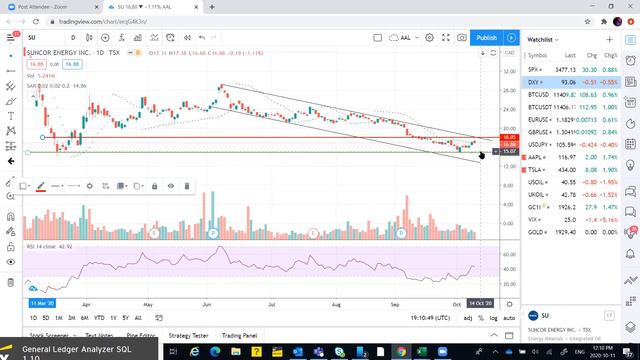This screenshot has width=640, height=360.
Task: Select the 1M time range
Action: (58, 318)
